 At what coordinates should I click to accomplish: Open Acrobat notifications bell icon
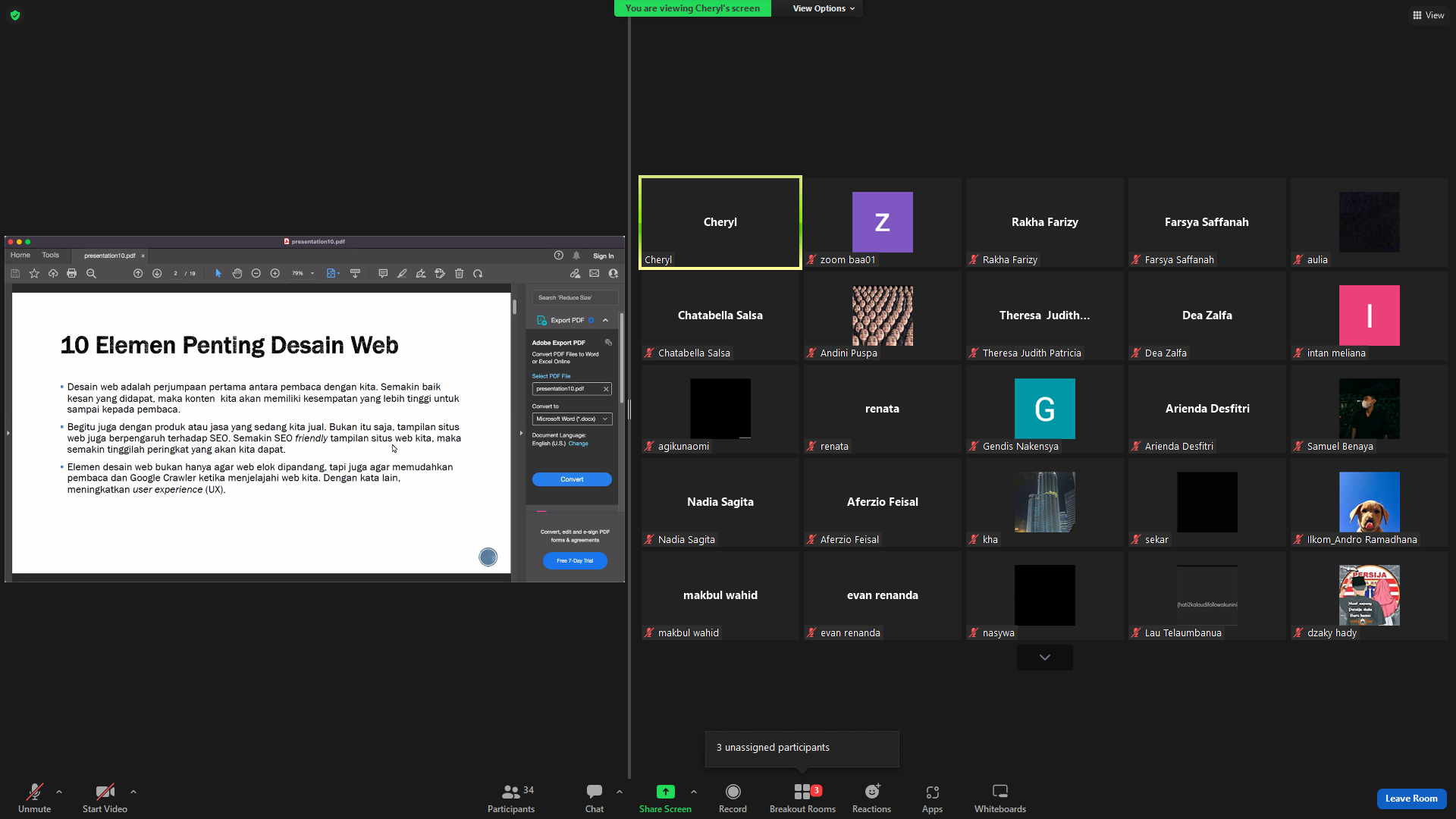pyautogui.click(x=576, y=256)
